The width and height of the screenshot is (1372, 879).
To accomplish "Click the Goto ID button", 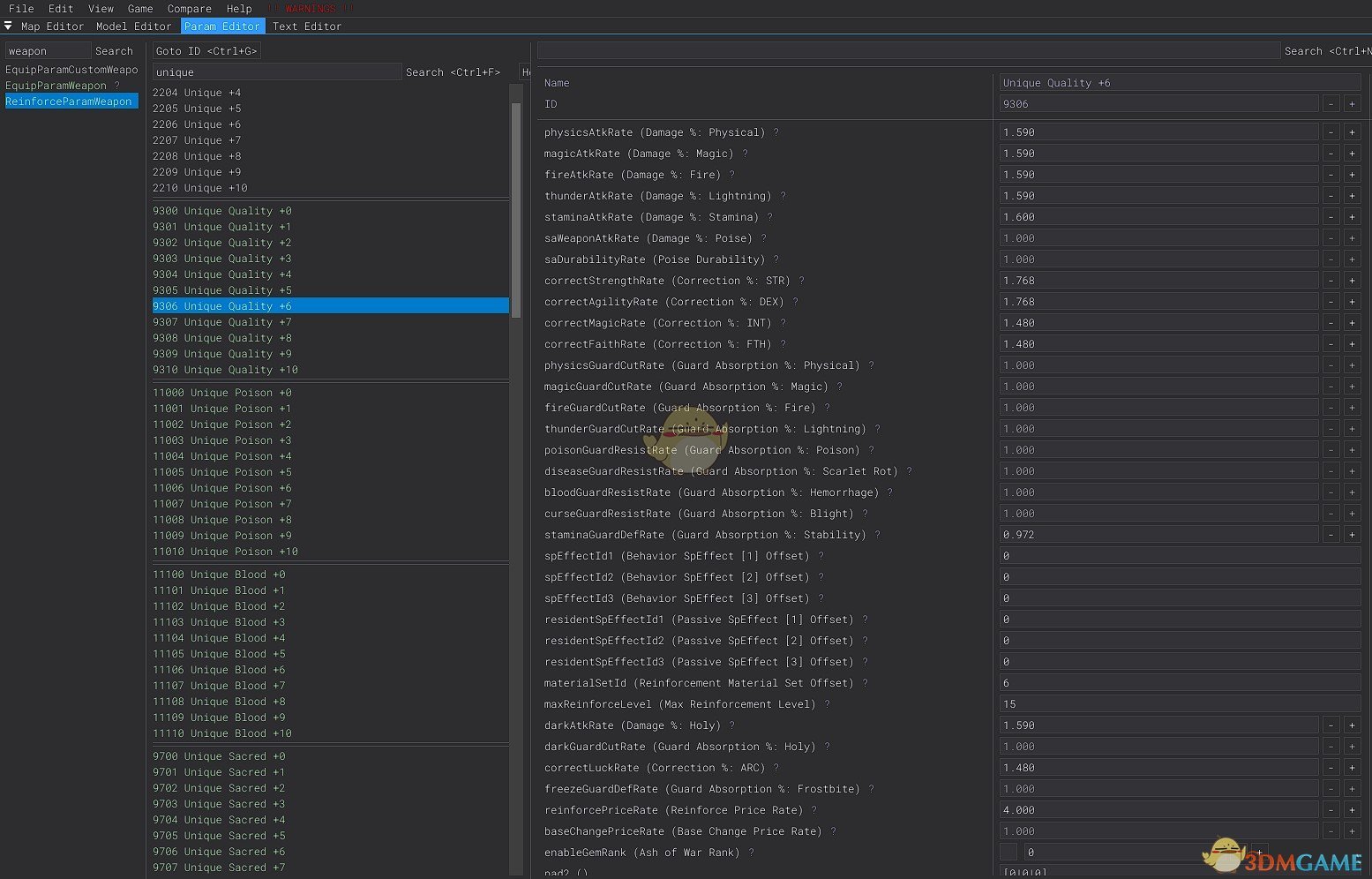I will pyautogui.click(x=206, y=51).
